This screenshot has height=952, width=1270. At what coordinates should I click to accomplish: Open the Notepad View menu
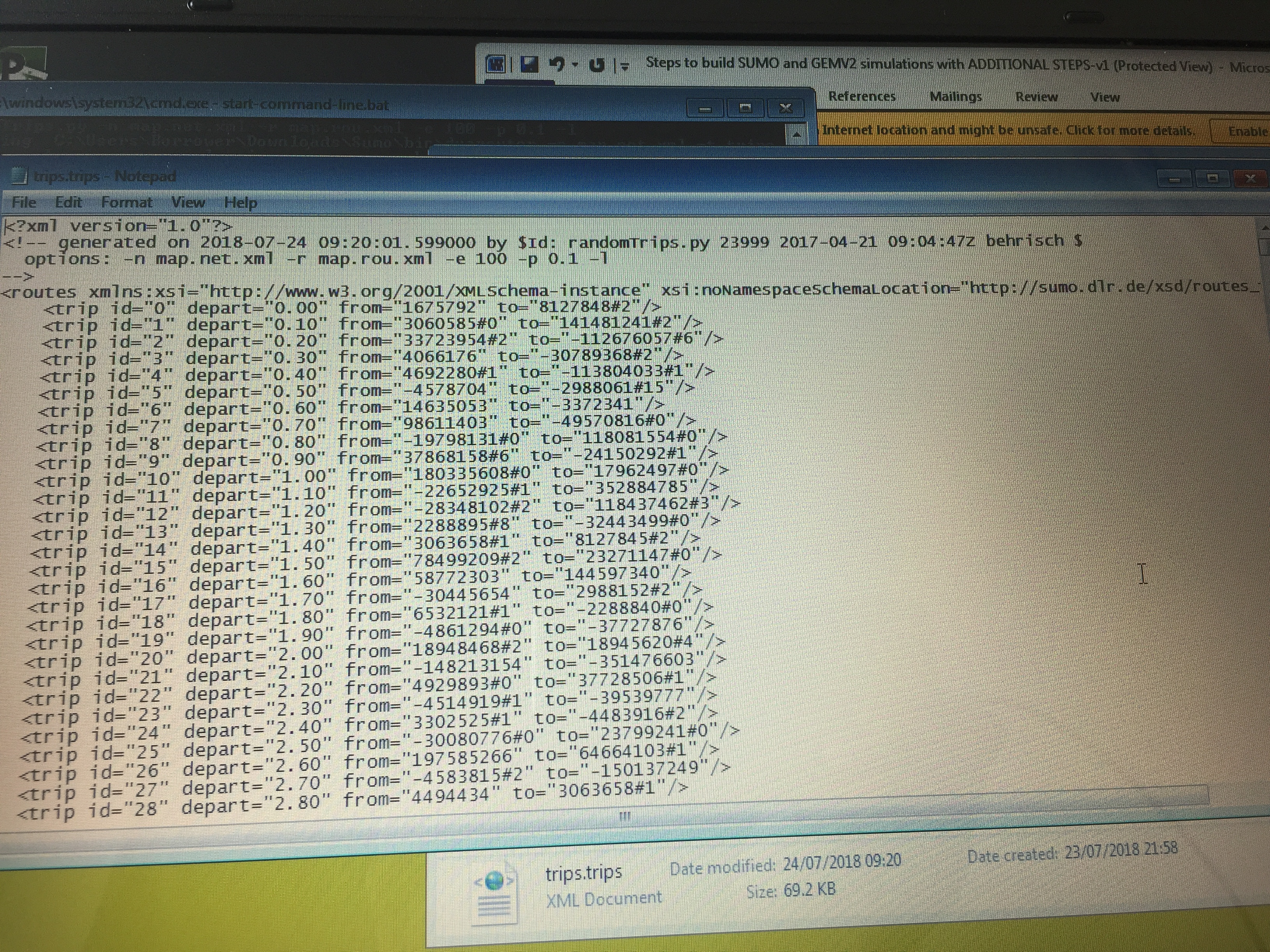(x=188, y=202)
